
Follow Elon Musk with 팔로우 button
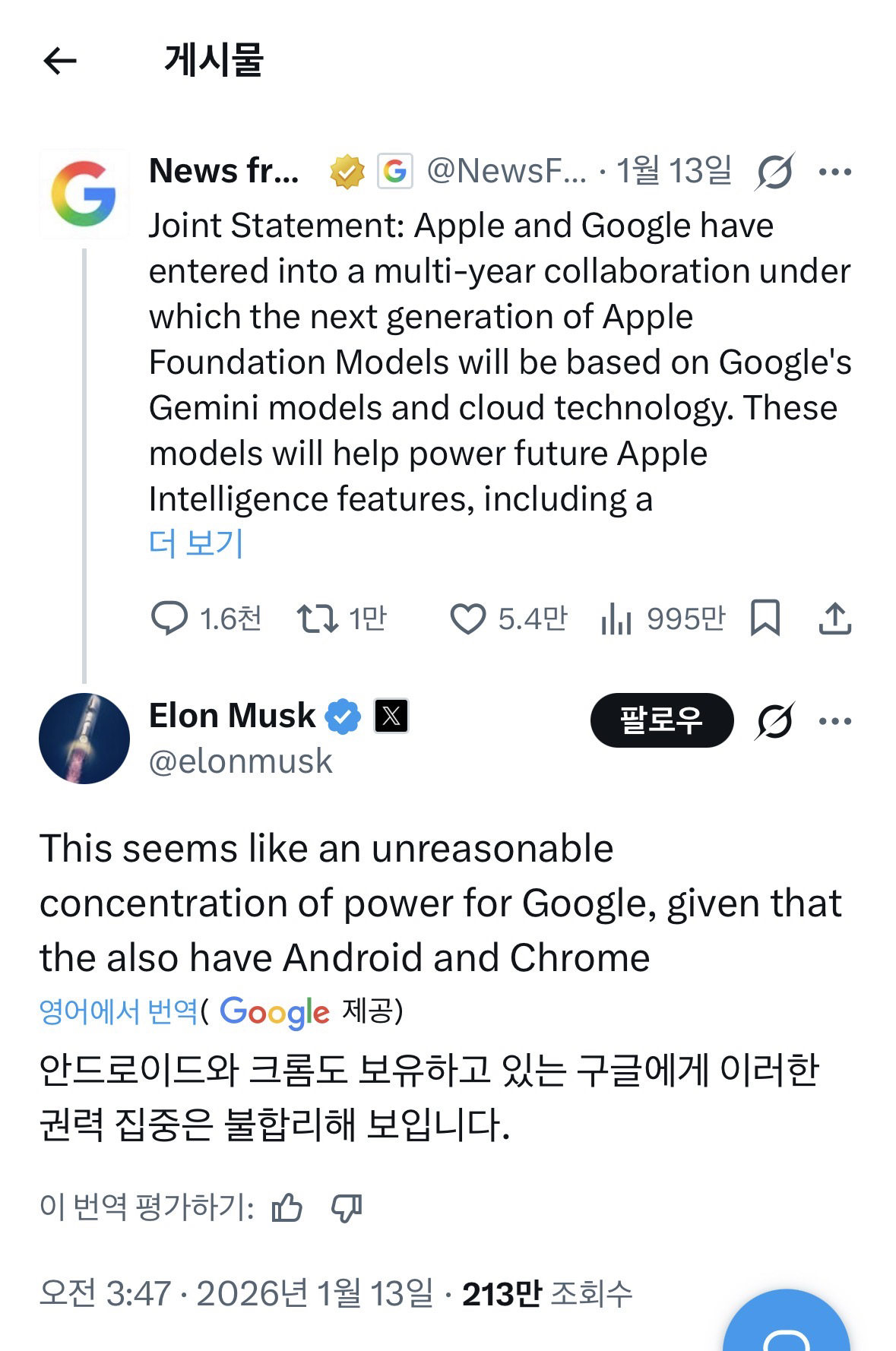point(661,720)
